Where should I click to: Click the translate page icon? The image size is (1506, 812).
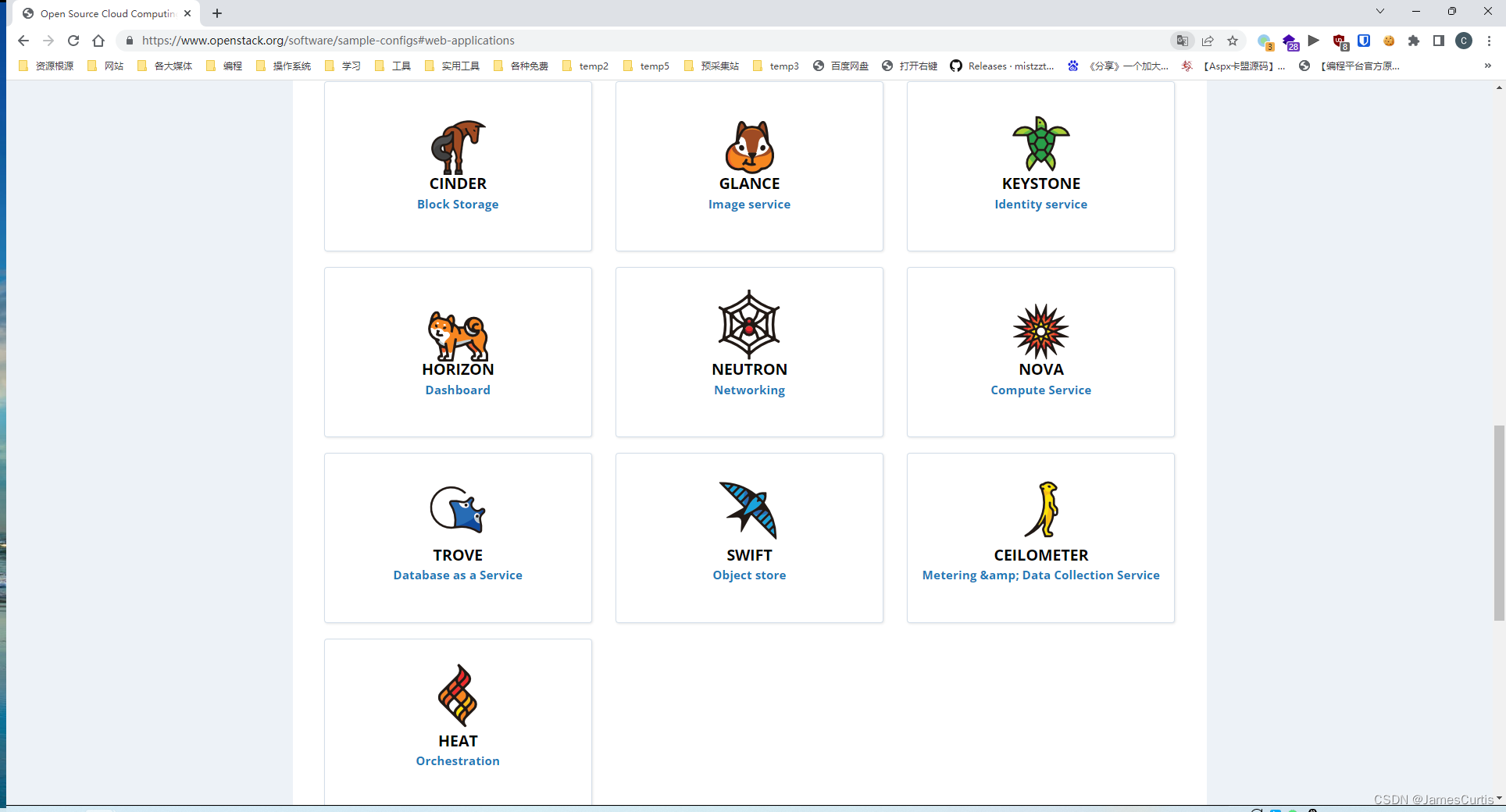(x=1183, y=41)
